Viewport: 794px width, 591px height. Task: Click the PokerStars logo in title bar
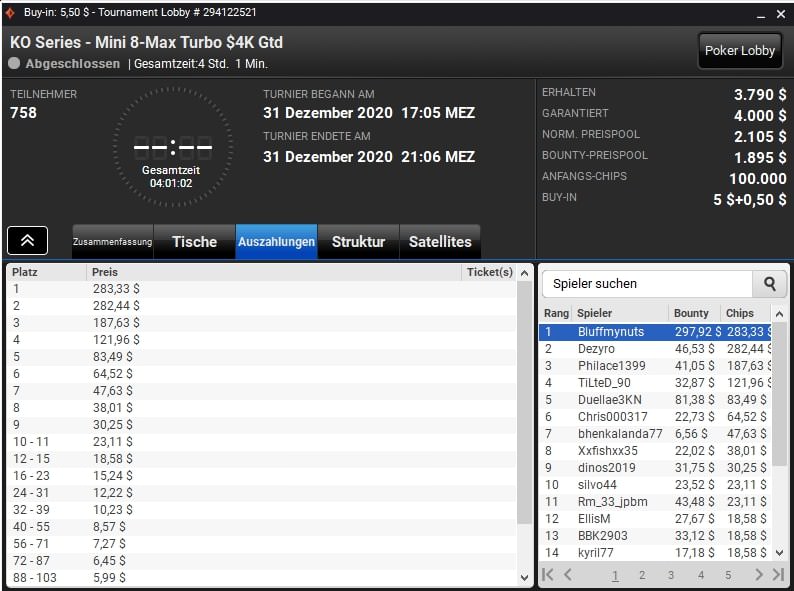[12, 13]
